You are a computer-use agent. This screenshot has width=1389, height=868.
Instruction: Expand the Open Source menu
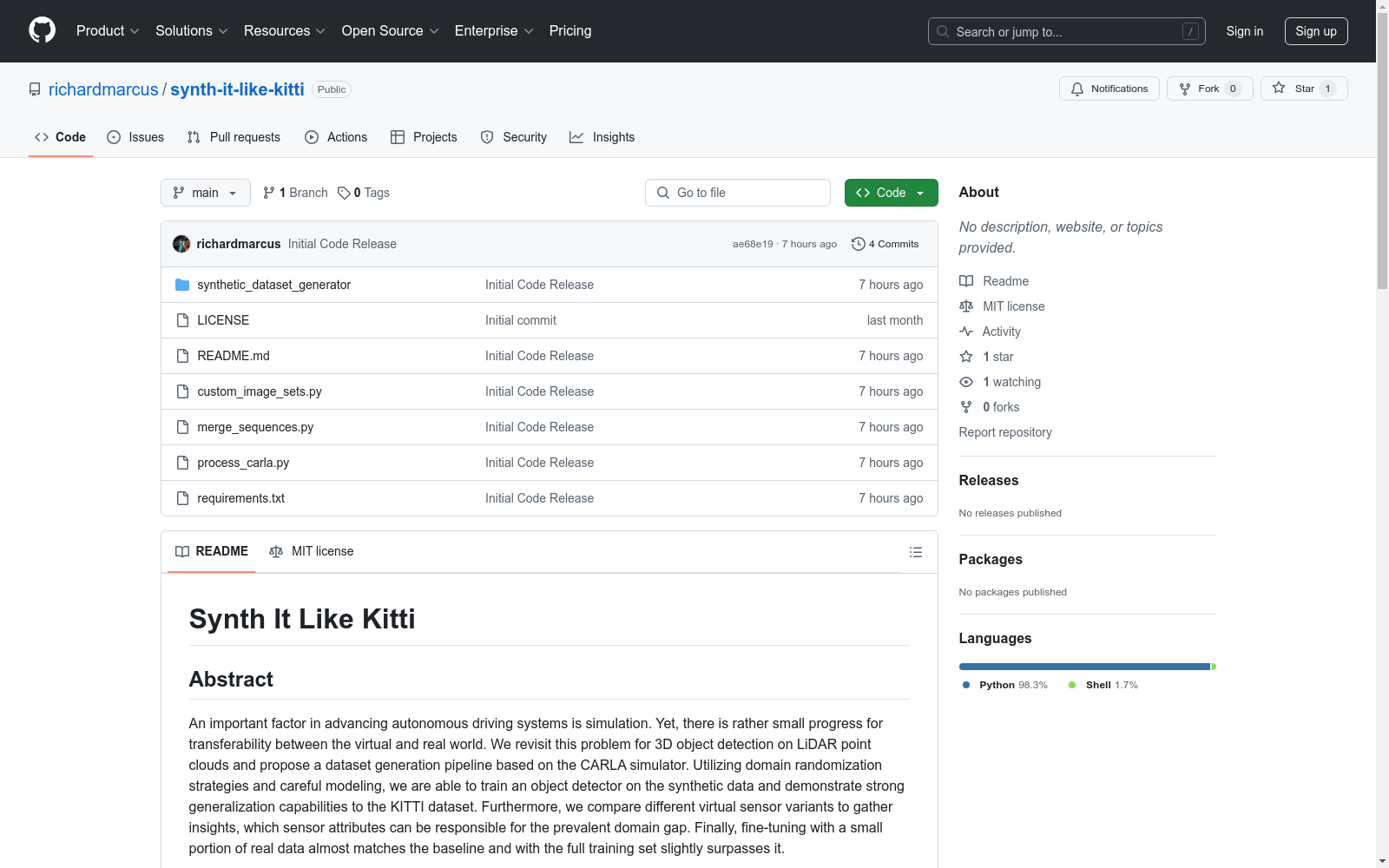click(391, 30)
